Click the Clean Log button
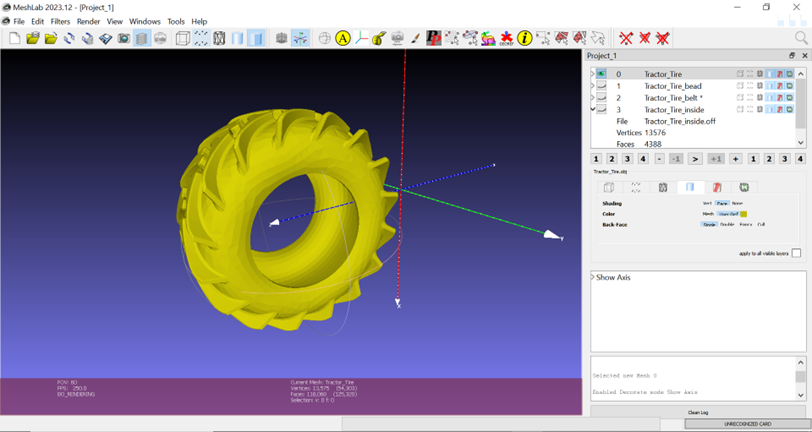The image size is (812, 432). coord(698,412)
